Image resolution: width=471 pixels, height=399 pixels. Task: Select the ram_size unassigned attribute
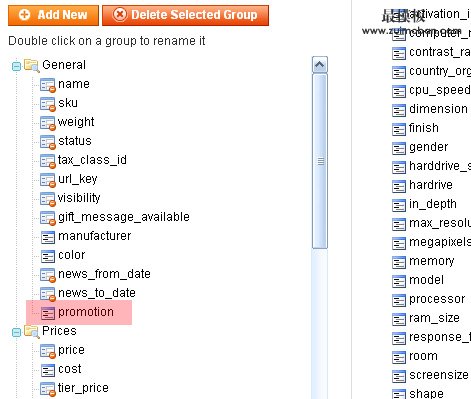pyautogui.click(x=434, y=318)
